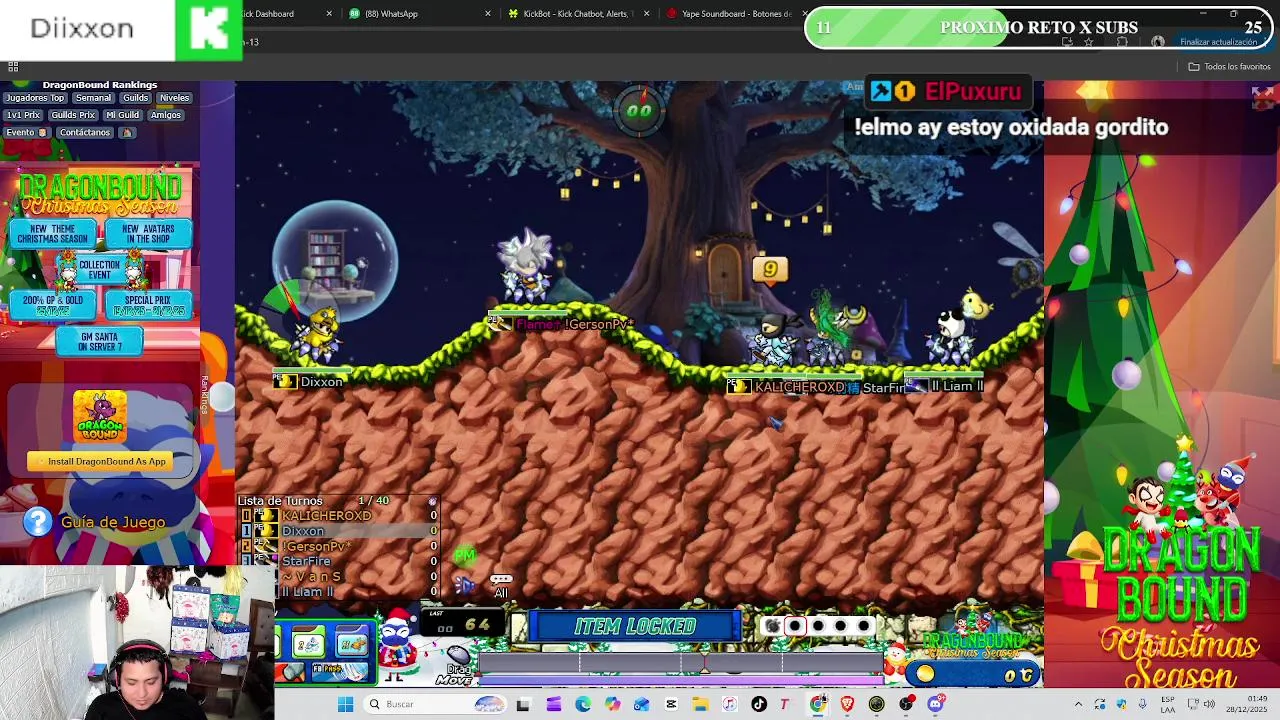Select the red-highlighted shot mode circle

point(796,626)
